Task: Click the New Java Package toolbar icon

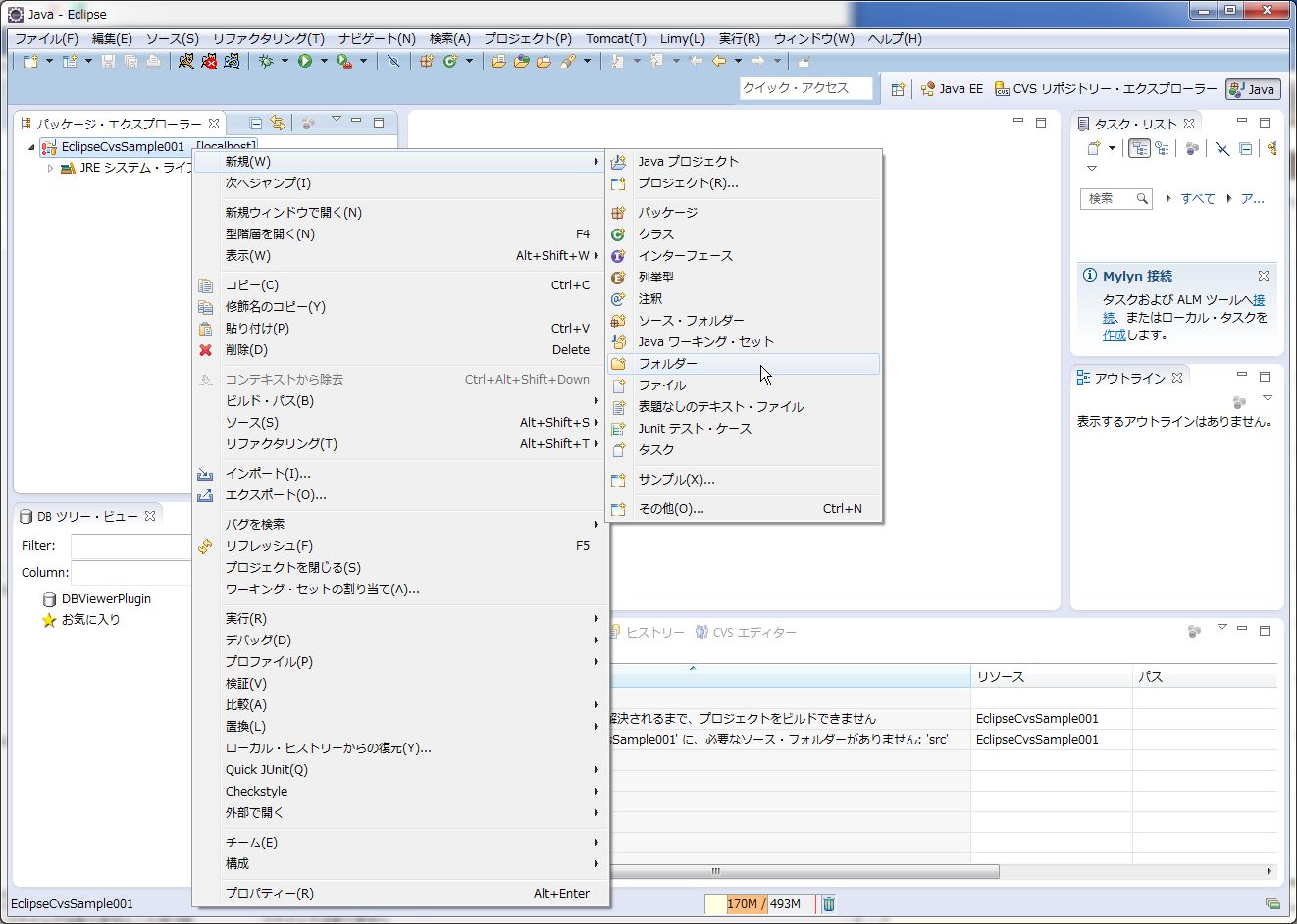Action: (x=427, y=61)
